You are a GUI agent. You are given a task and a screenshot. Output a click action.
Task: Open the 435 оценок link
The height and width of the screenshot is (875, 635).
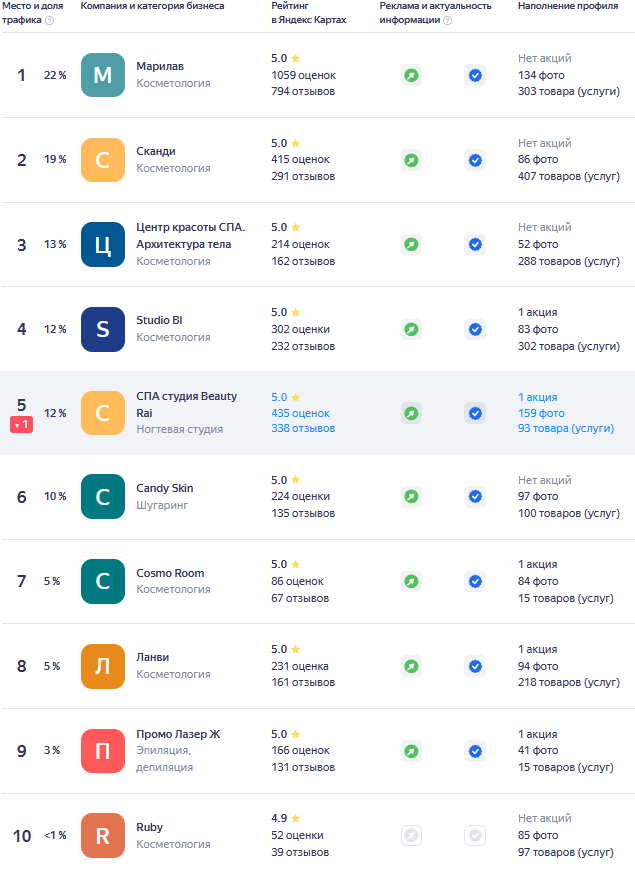(x=300, y=413)
